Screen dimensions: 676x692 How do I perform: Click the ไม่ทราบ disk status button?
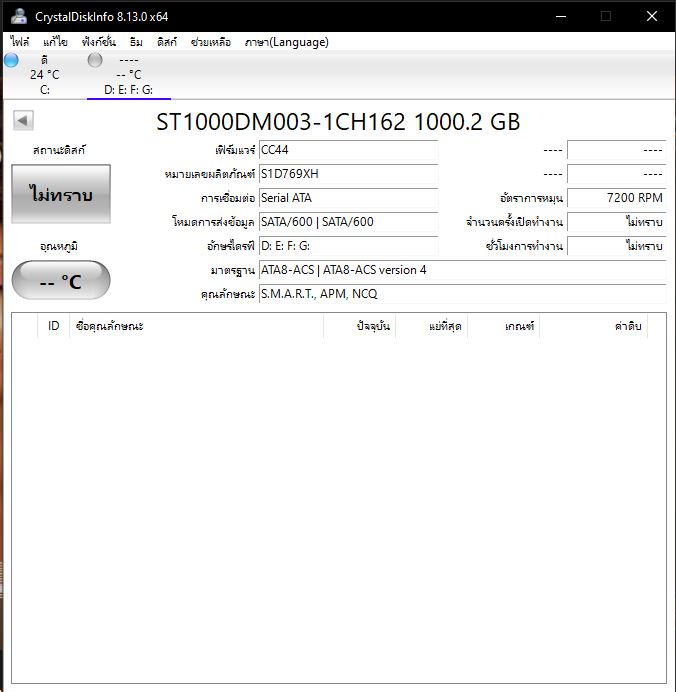61,194
